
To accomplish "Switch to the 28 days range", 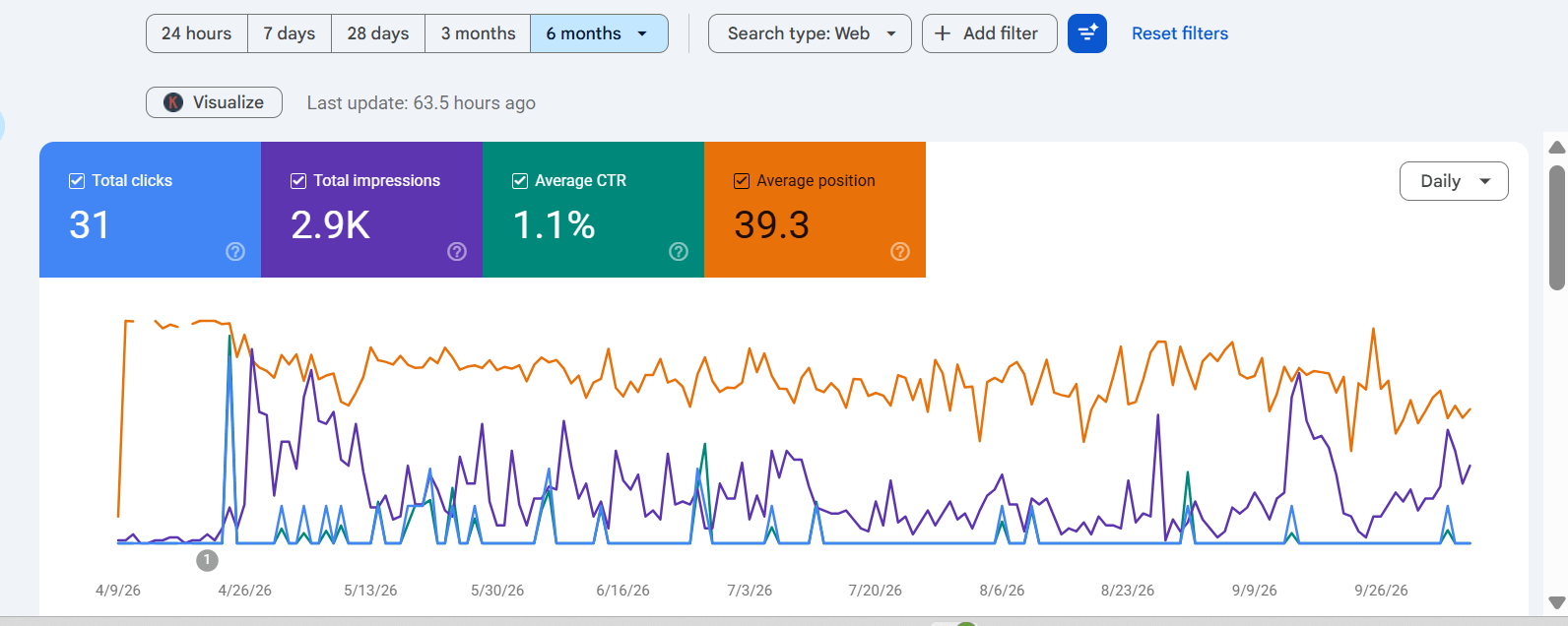I will tap(378, 33).
